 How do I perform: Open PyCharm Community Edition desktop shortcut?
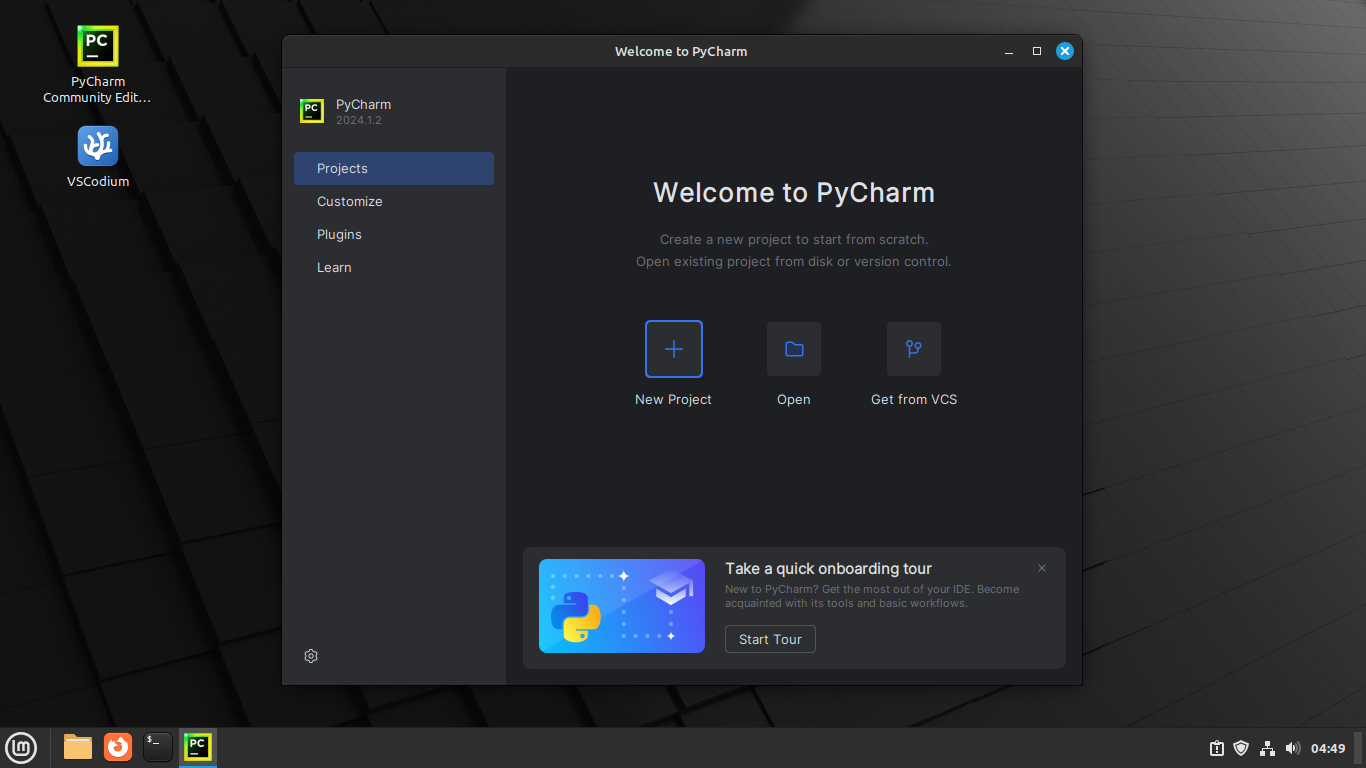(98, 65)
